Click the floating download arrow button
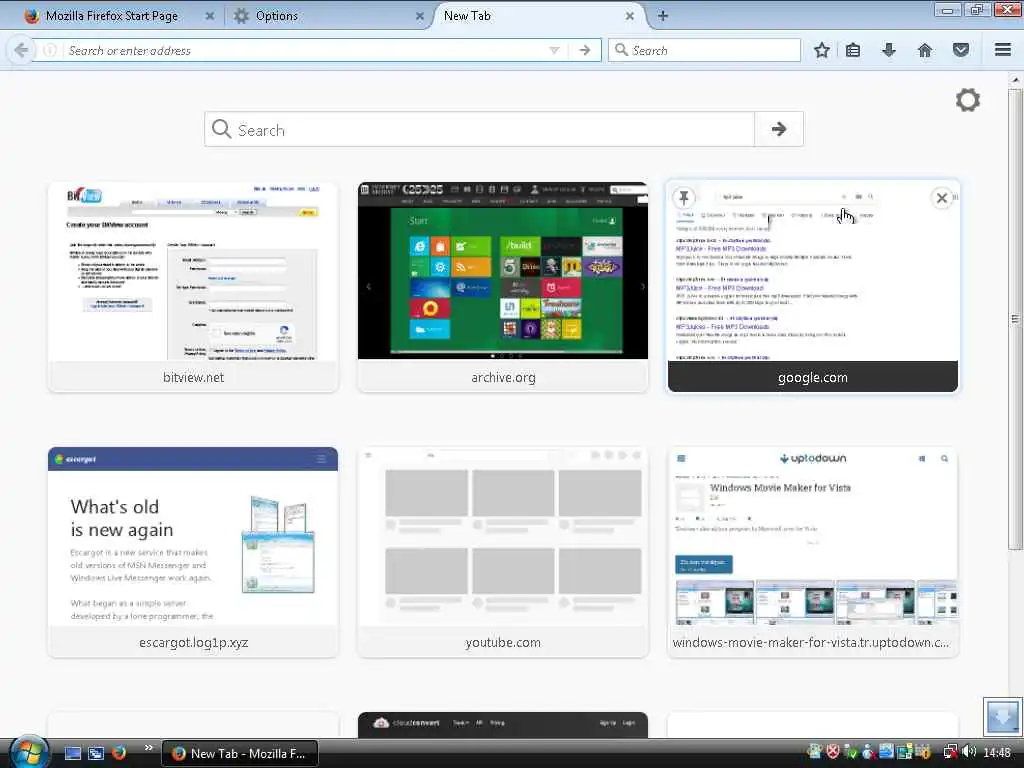This screenshot has height=768, width=1024. coord(1002,716)
